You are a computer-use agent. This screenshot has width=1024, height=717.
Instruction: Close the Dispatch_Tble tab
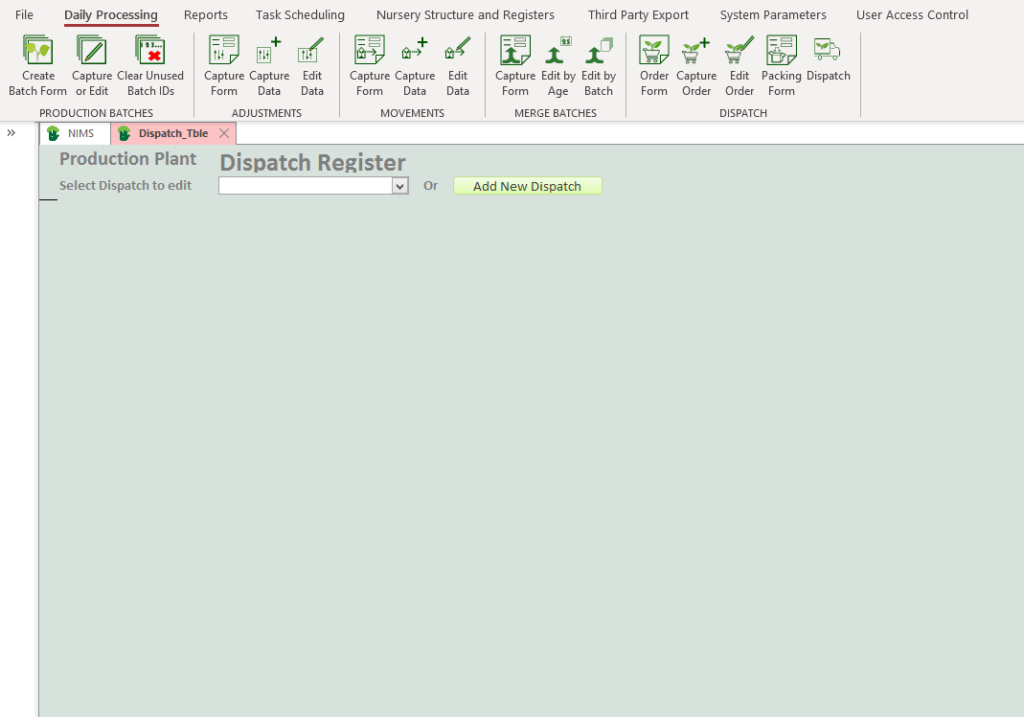pos(224,134)
